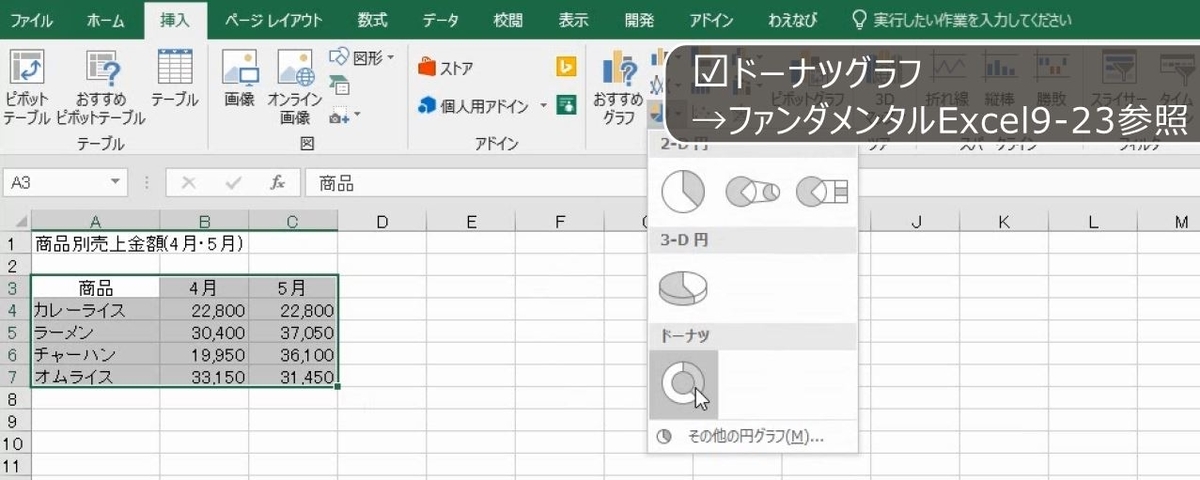Expand the 個人用アドイン dropdown arrow

pyautogui.click(x=544, y=105)
